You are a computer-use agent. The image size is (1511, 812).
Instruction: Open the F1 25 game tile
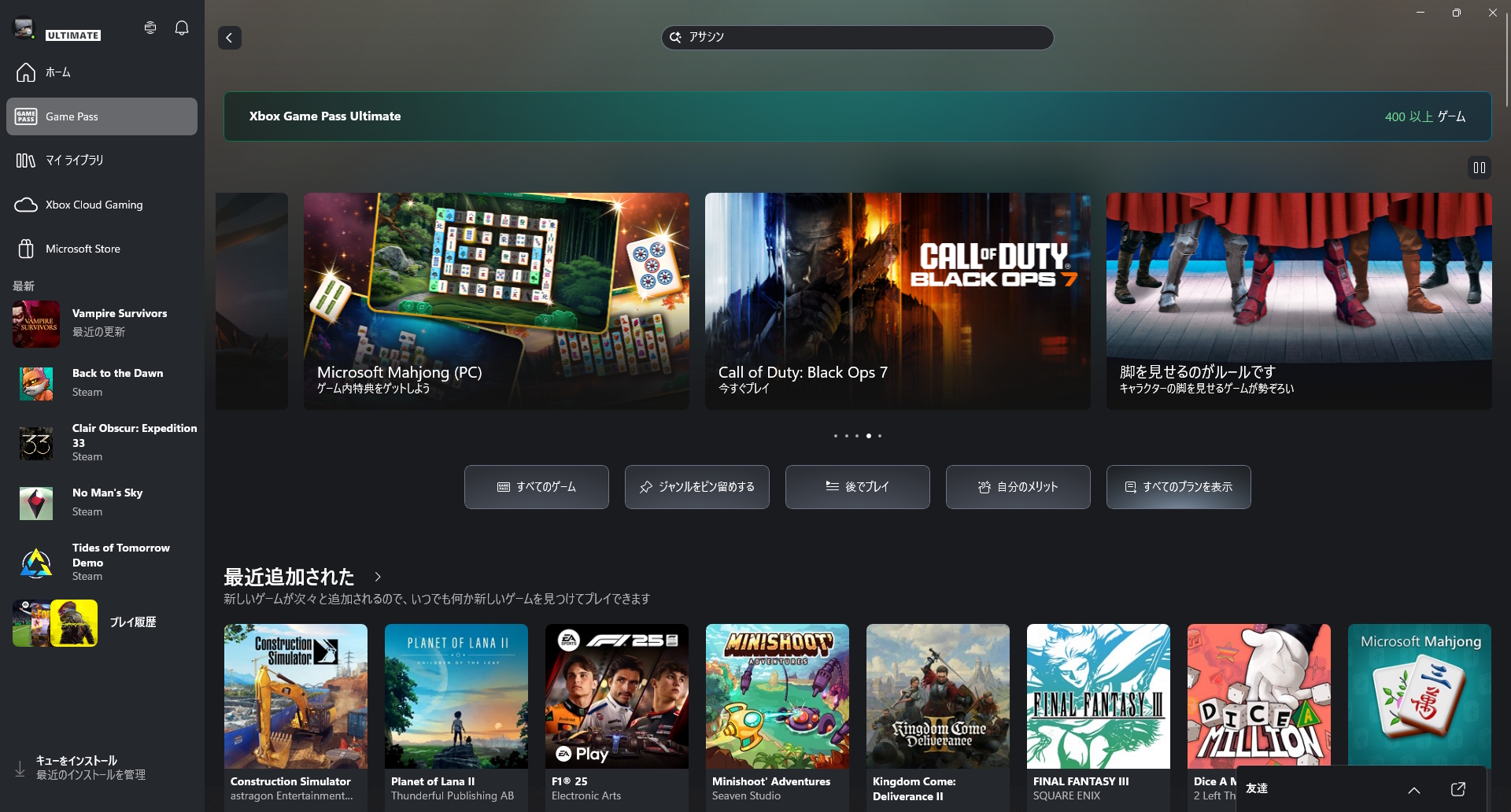coord(617,717)
